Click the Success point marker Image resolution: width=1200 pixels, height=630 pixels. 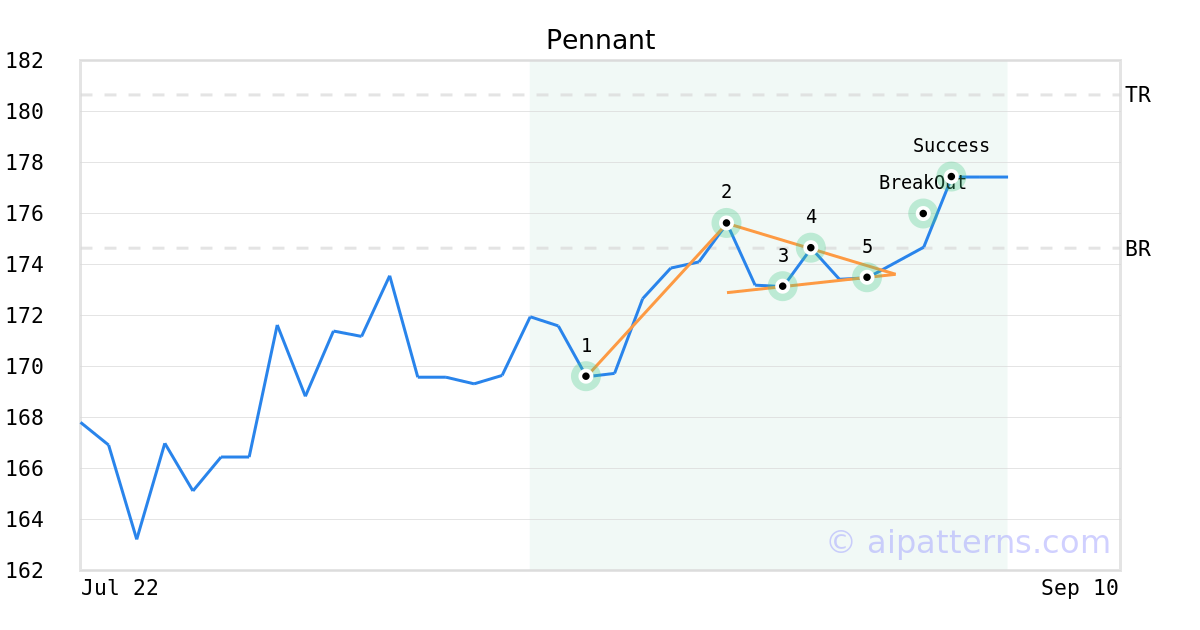[x=951, y=176]
